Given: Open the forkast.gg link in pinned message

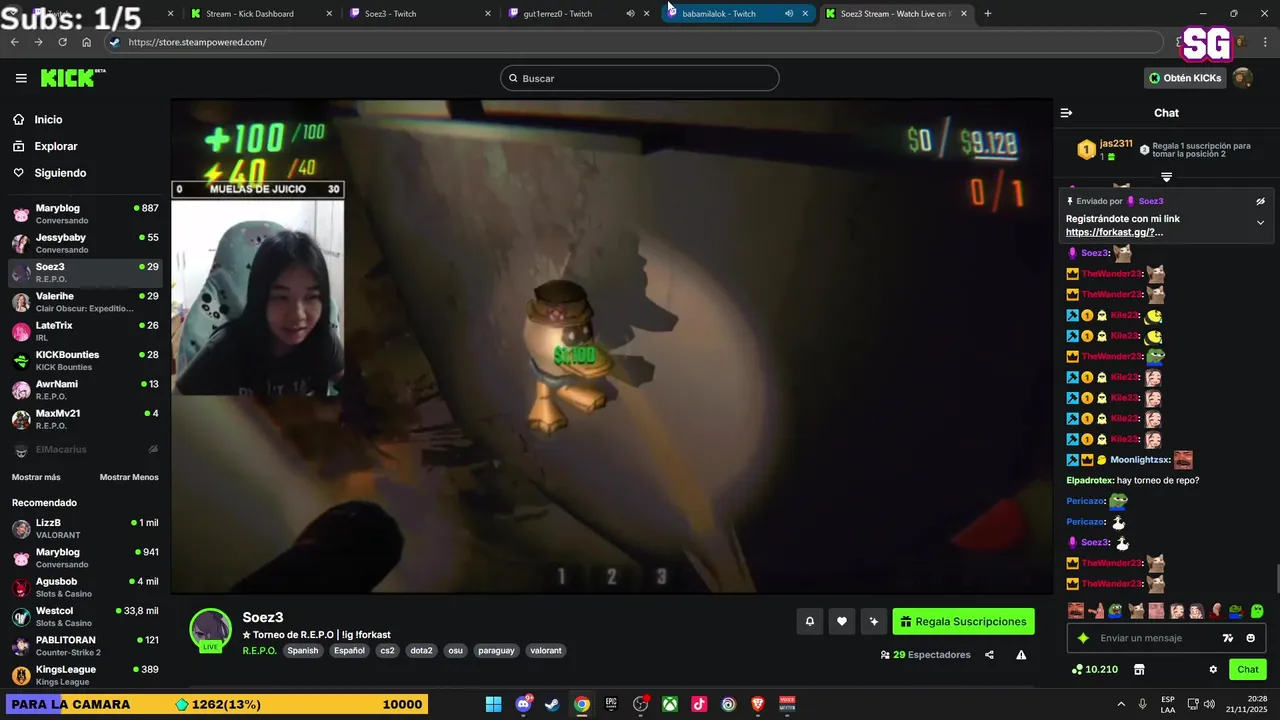Looking at the screenshot, I should click(x=1114, y=232).
